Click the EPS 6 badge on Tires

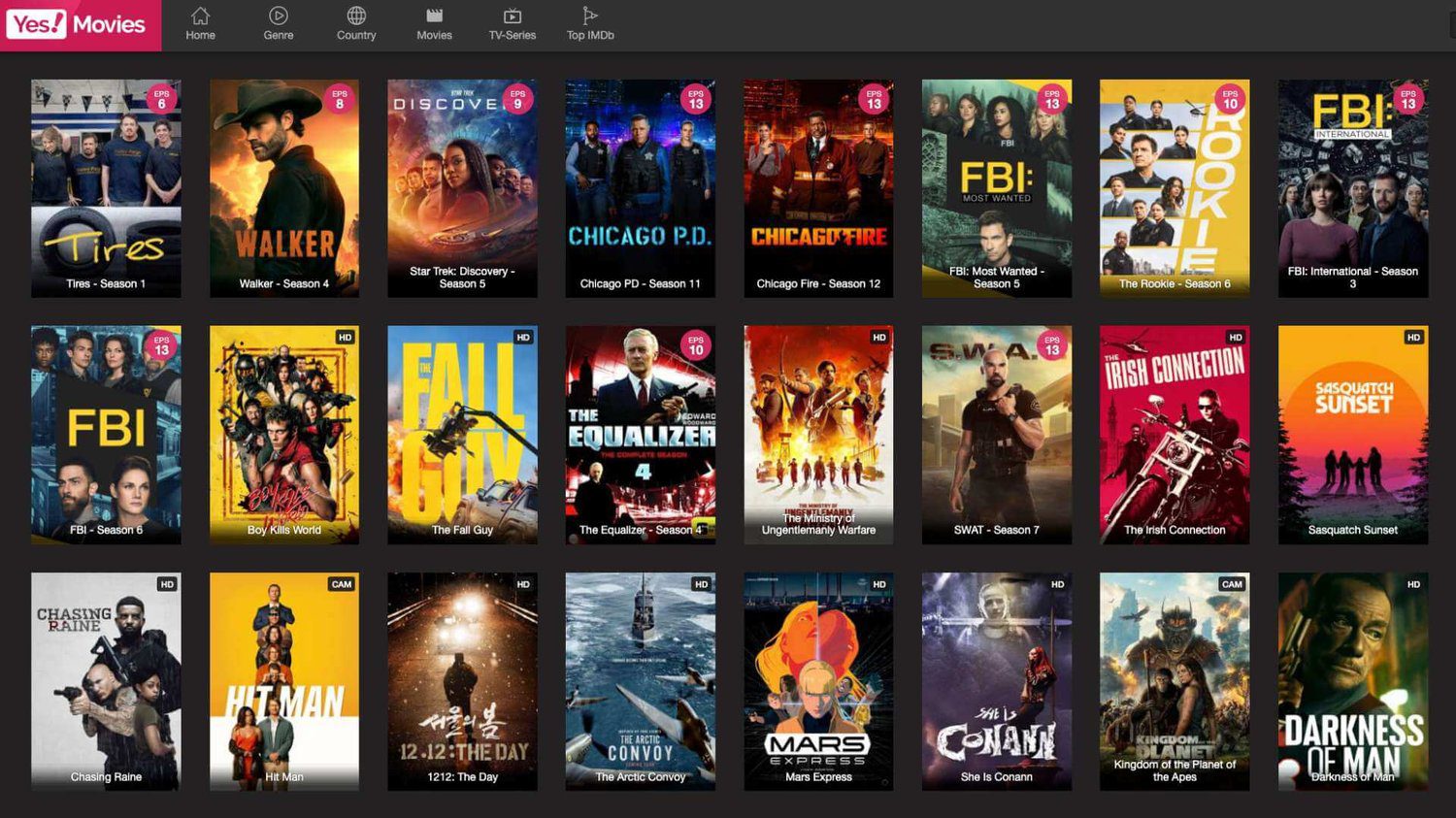161,100
